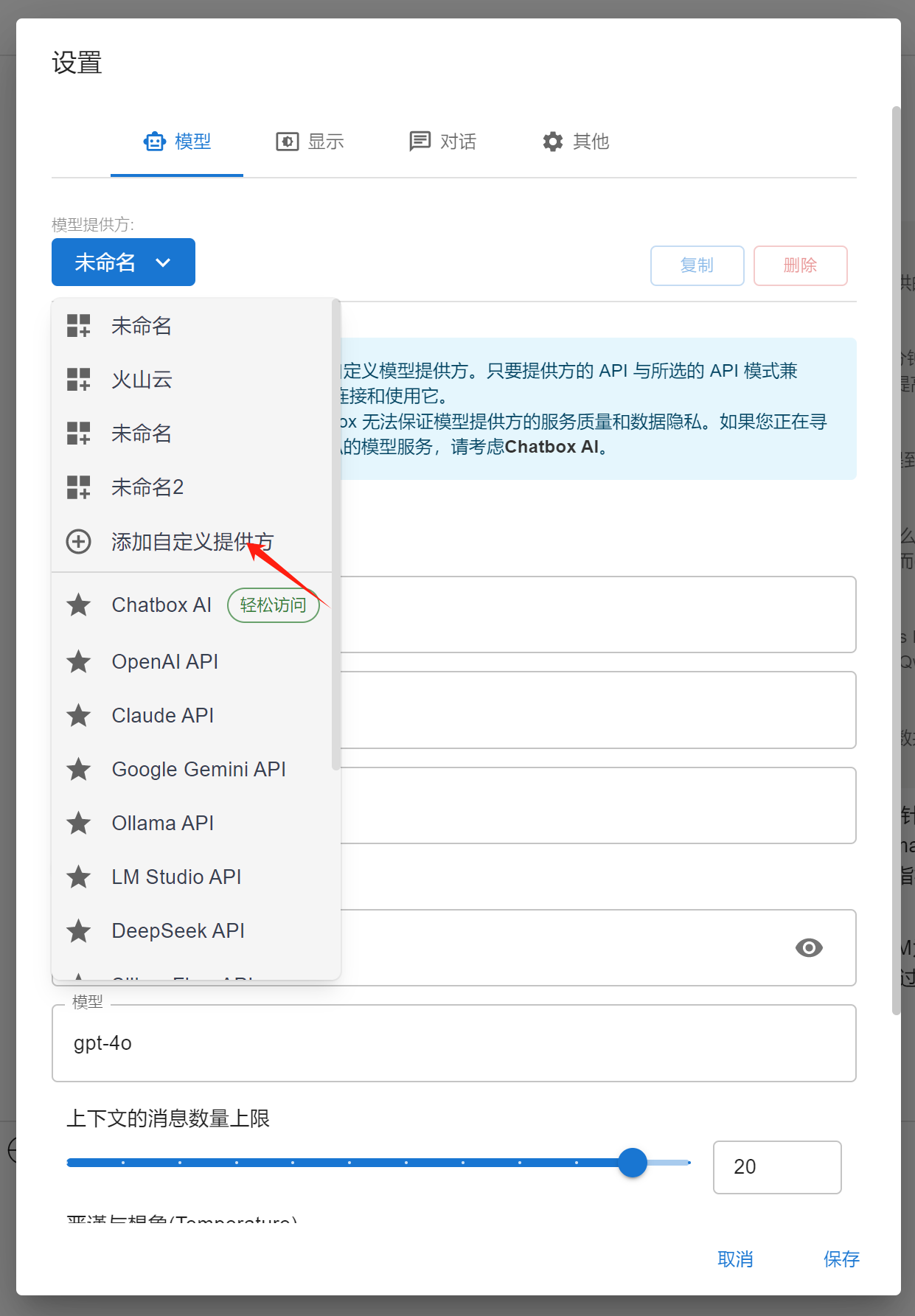Toggle the eye icon to show the hidden value
The image size is (915, 1316).
pyautogui.click(x=809, y=947)
